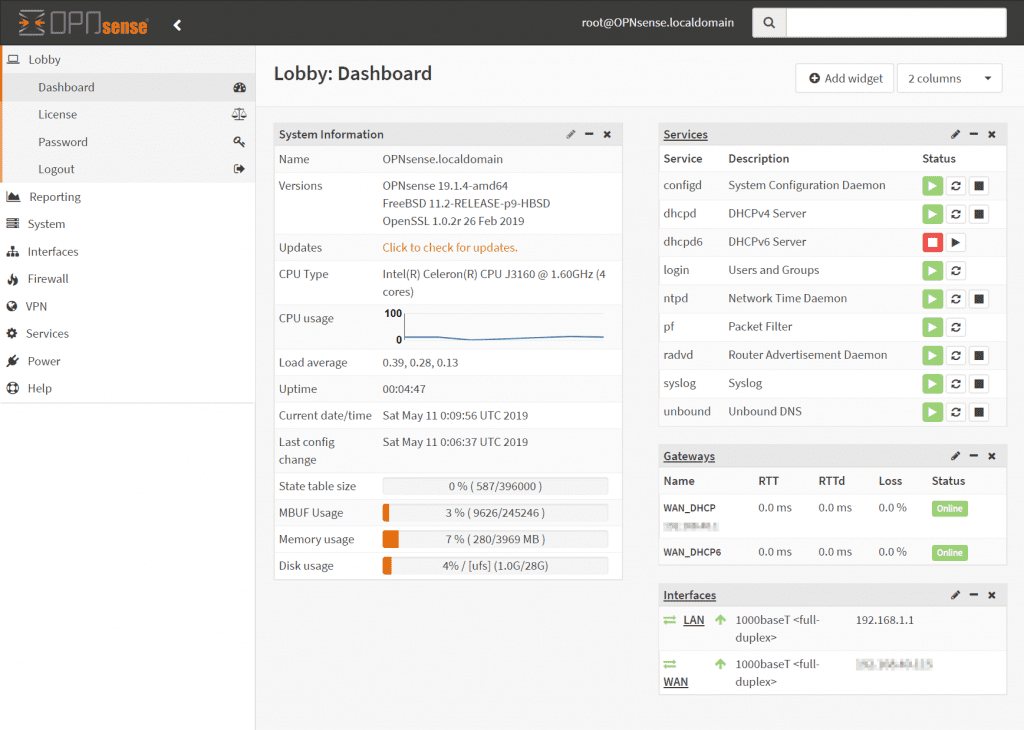
Task: Minimize the Gateways widget
Action: (x=974, y=456)
